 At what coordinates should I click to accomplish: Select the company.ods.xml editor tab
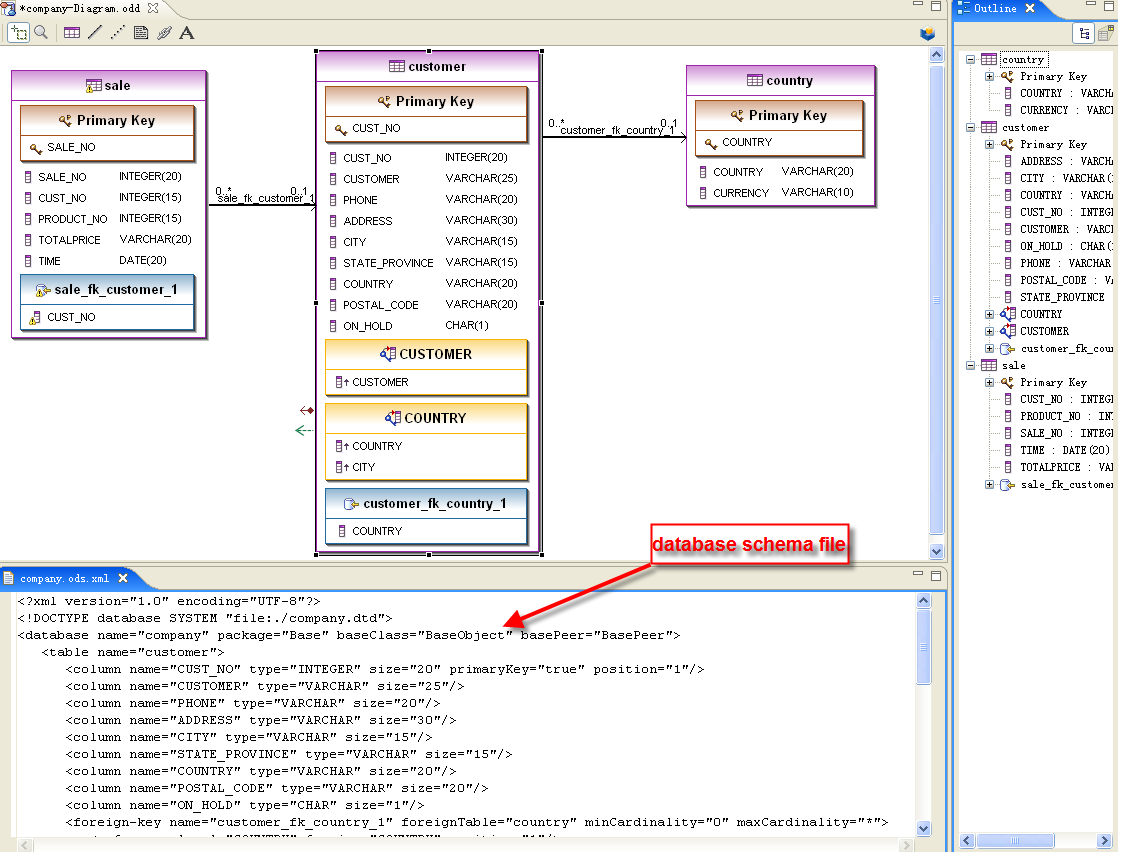pos(64,579)
